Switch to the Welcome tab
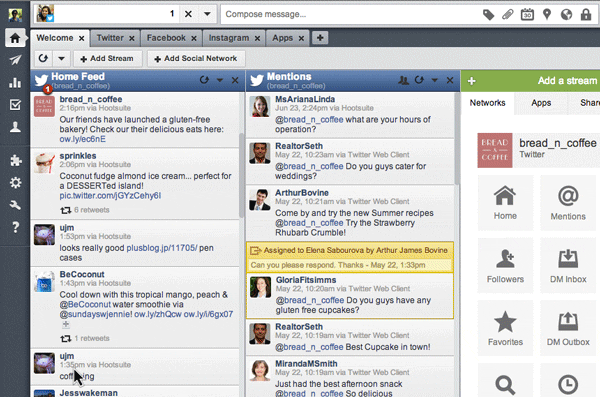 pyautogui.click(x=55, y=38)
